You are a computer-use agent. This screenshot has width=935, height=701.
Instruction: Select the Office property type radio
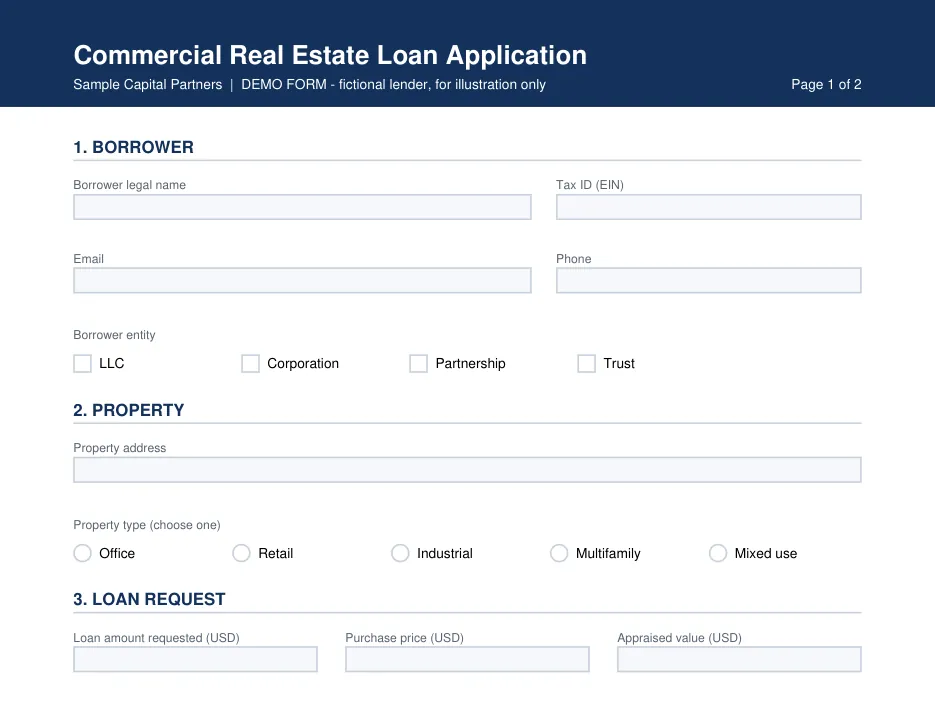(82, 553)
